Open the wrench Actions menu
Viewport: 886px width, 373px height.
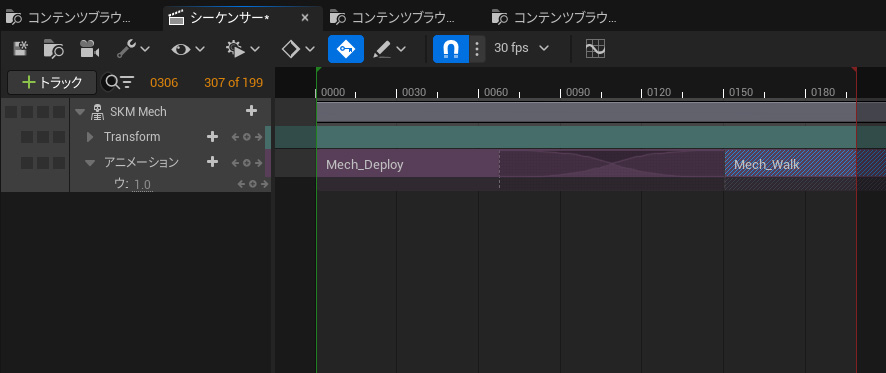[133, 49]
